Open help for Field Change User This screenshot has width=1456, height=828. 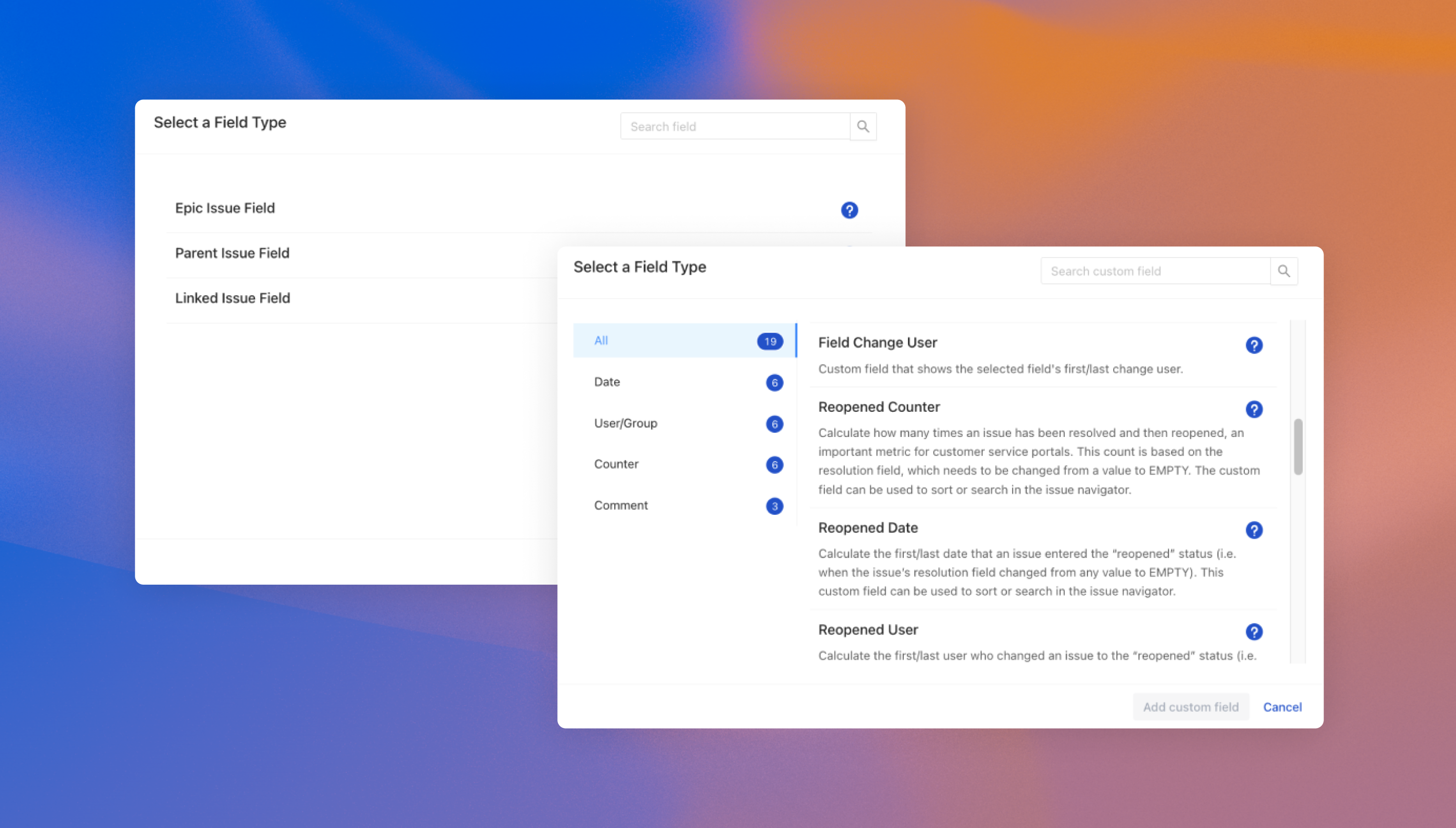(x=1254, y=345)
